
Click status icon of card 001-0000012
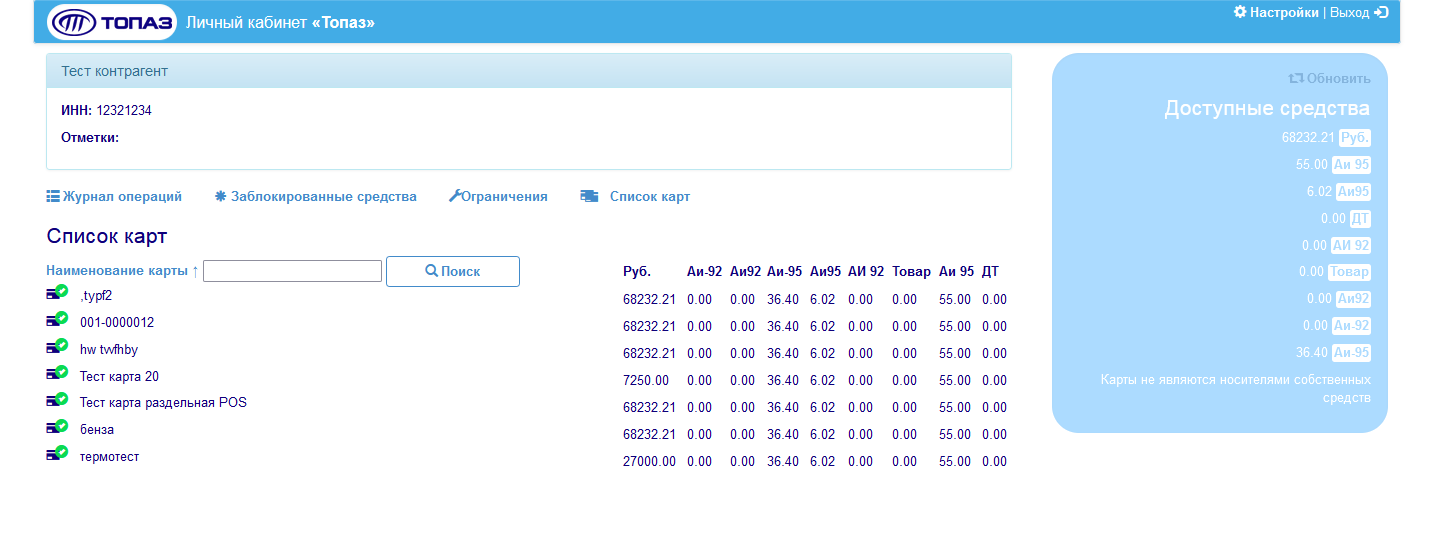point(57,319)
